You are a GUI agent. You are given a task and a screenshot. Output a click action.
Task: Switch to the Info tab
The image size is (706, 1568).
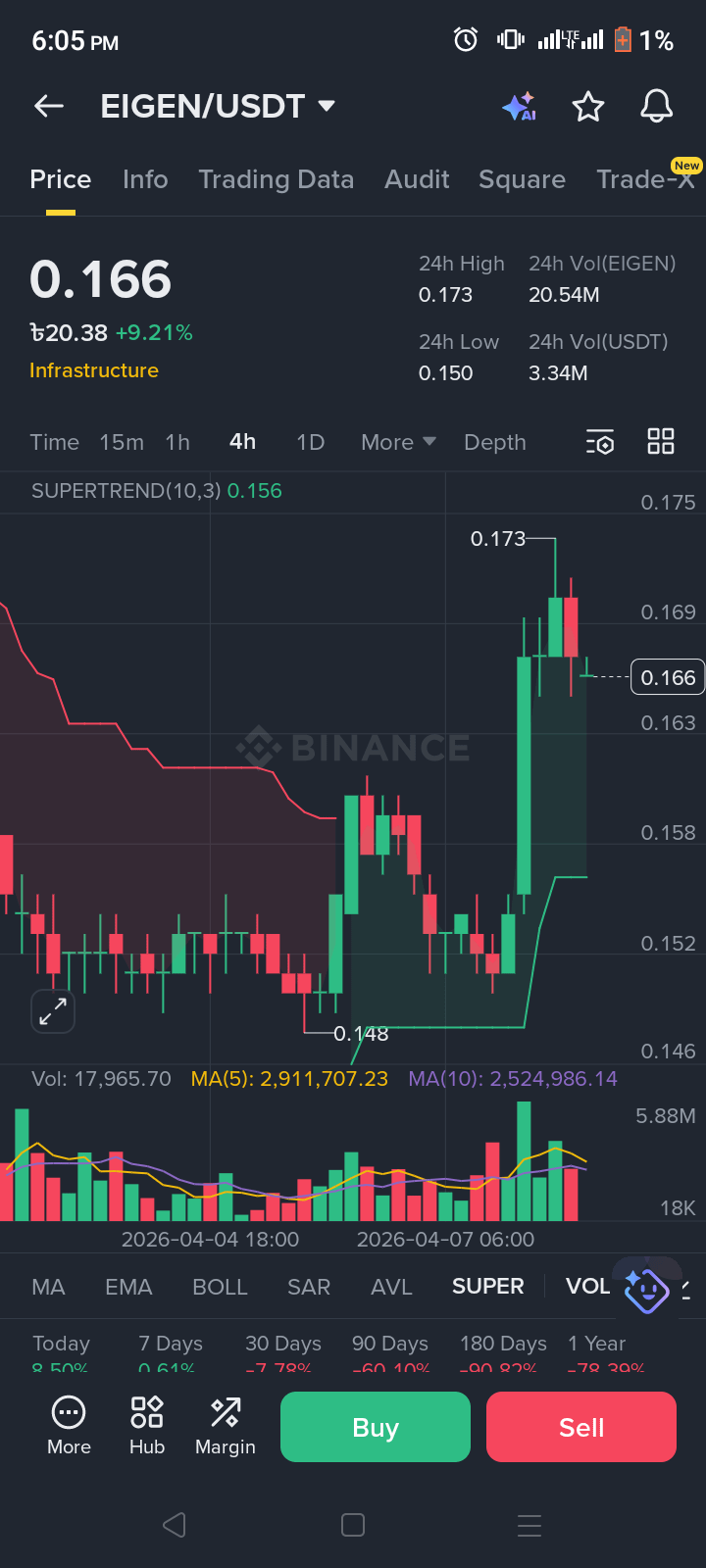(145, 179)
